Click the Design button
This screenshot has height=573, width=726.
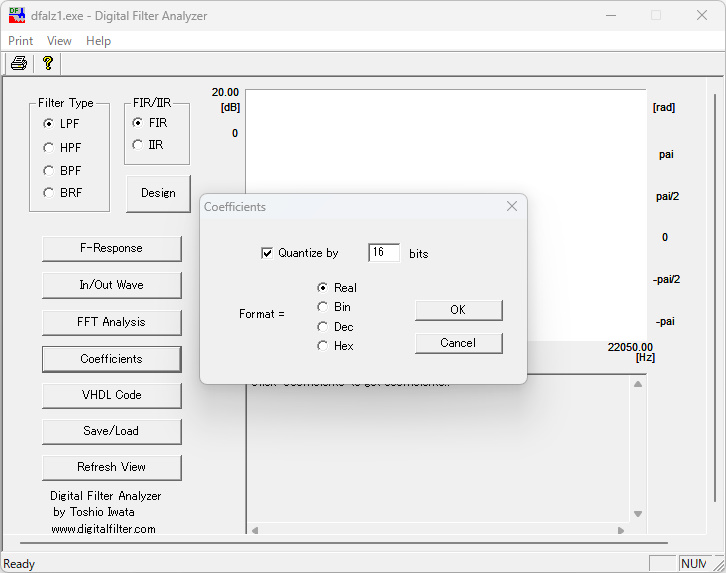point(158,193)
